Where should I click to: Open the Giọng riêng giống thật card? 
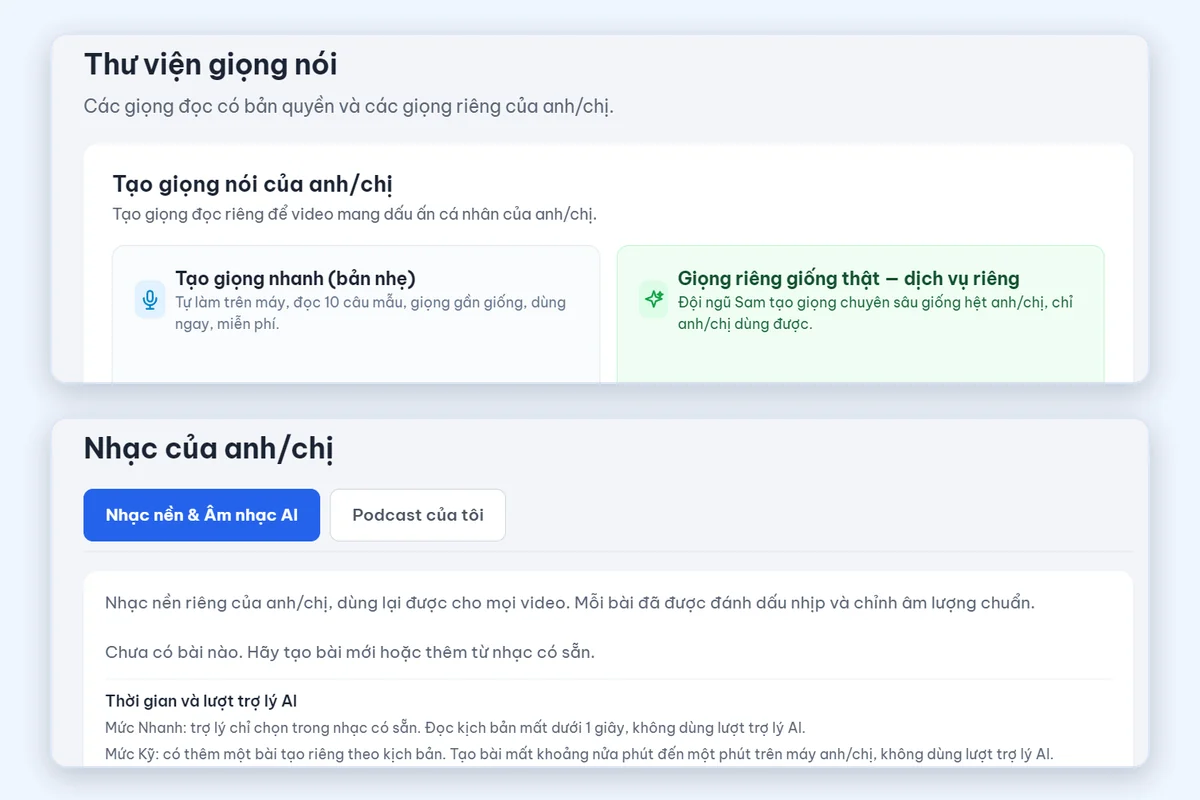[x=860, y=314]
